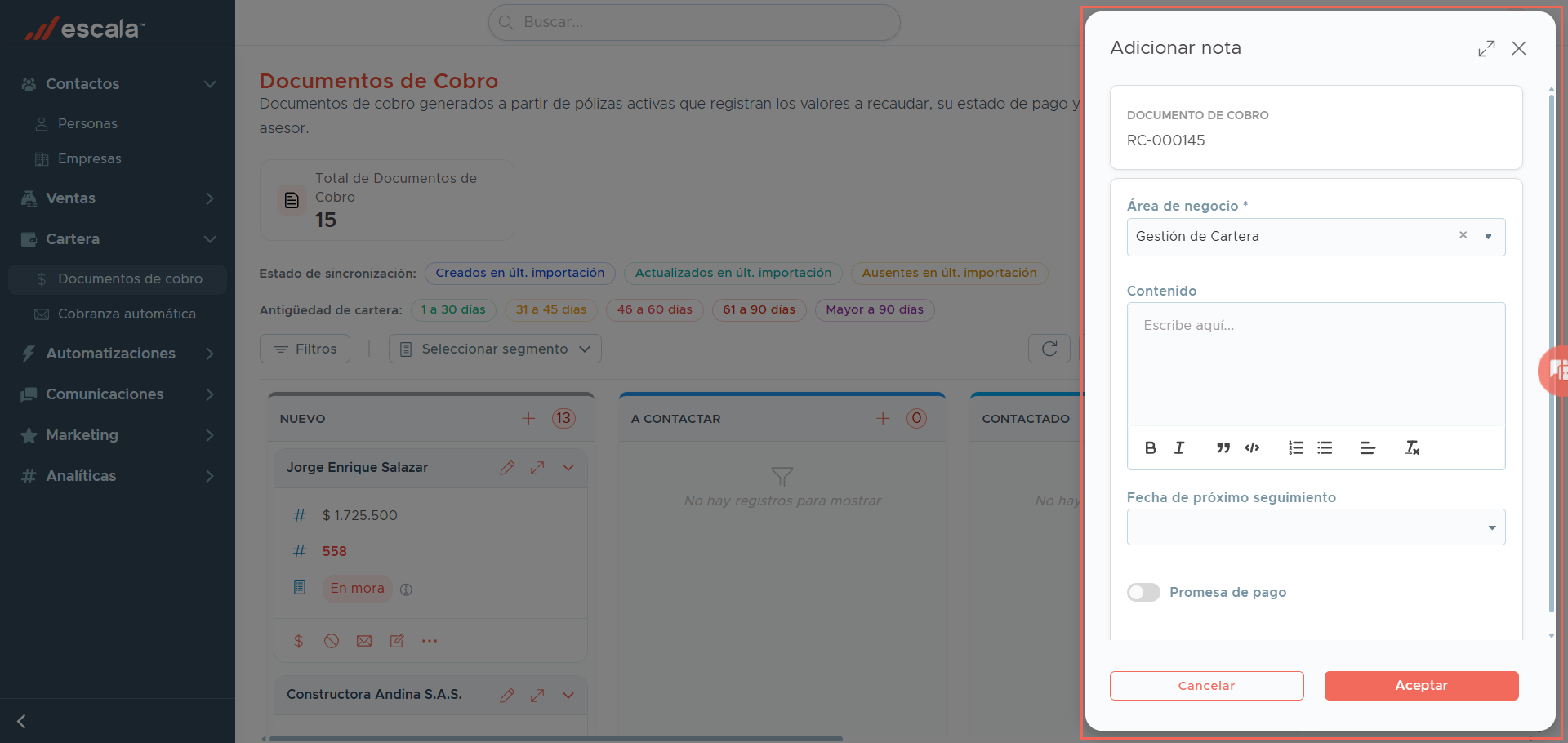Toggle bold formatting in note editor

tap(1150, 447)
